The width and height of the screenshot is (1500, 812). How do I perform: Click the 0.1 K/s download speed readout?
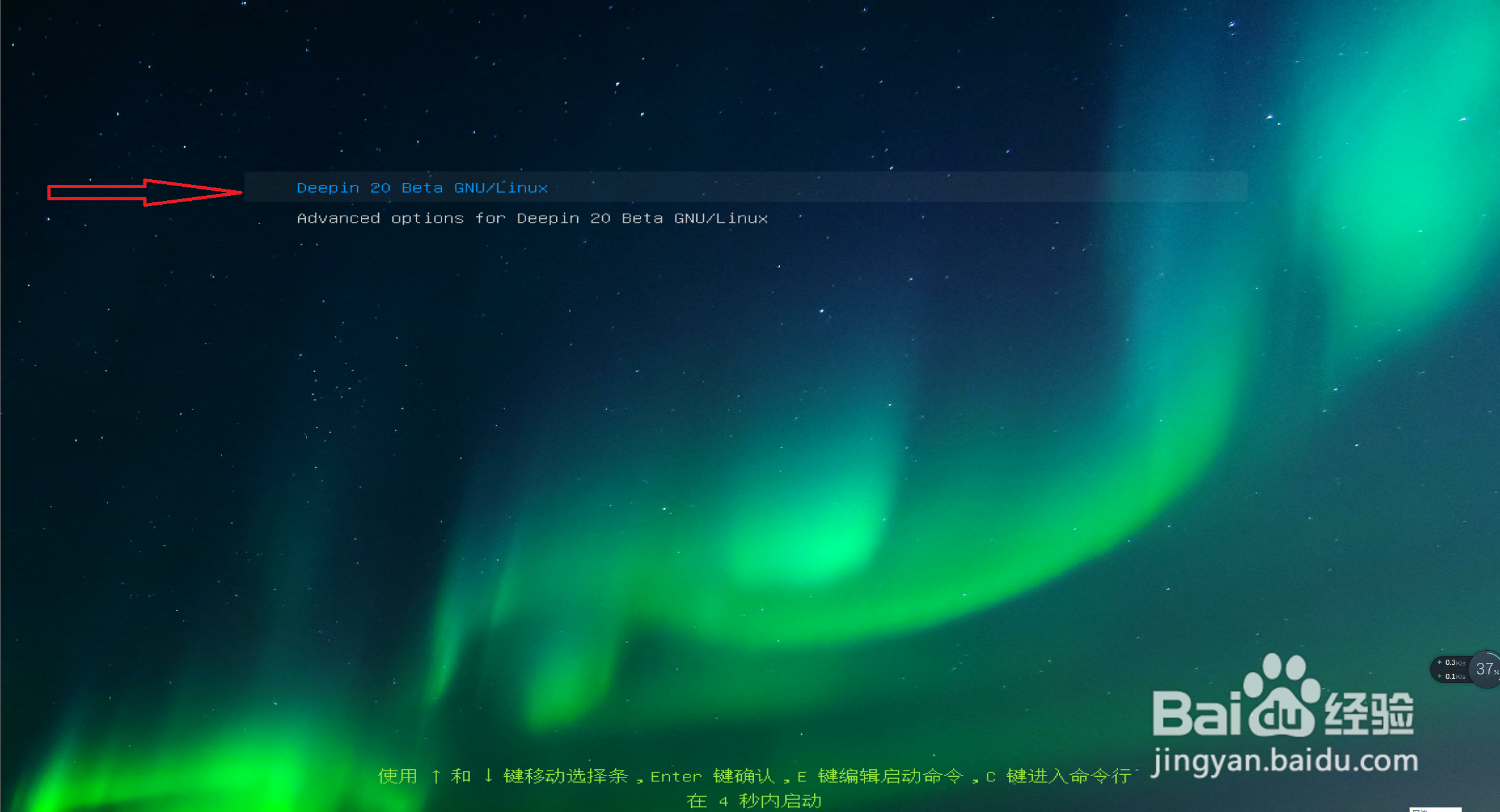pyautogui.click(x=1454, y=676)
